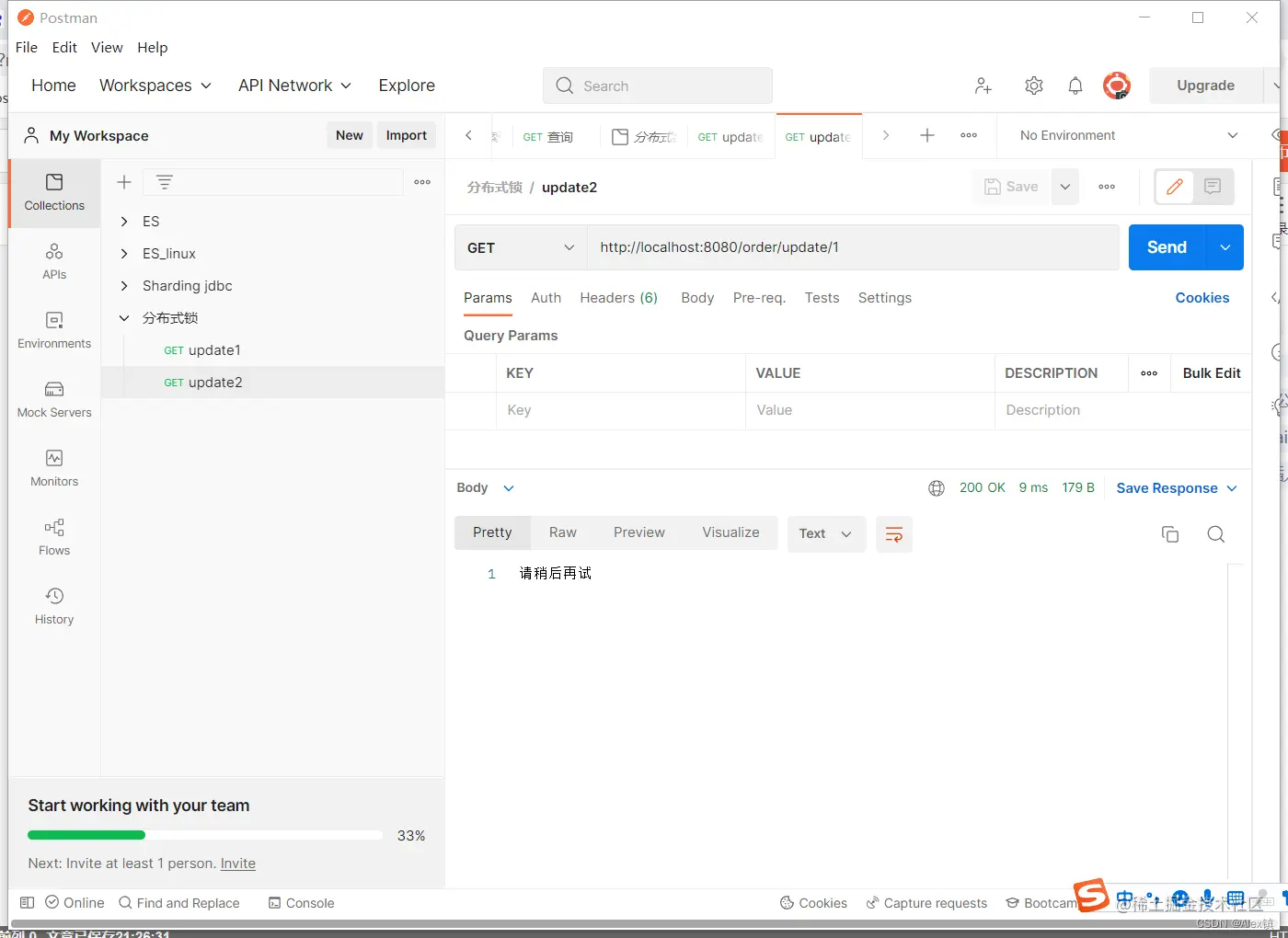Switch to the Headers (6) tab
This screenshot has width=1288, height=938.
click(x=618, y=298)
